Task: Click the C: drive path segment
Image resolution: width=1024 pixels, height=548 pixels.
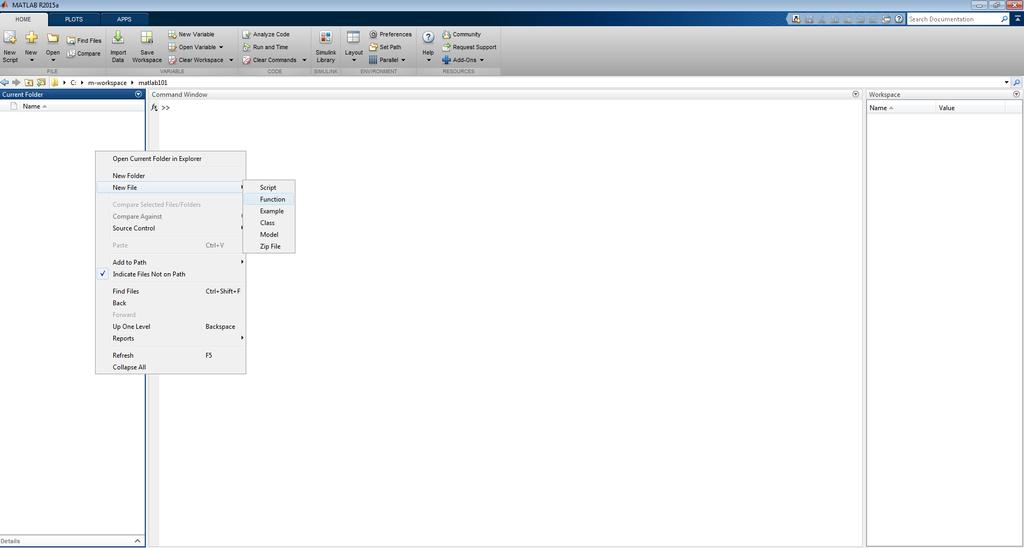Action: tap(73, 83)
